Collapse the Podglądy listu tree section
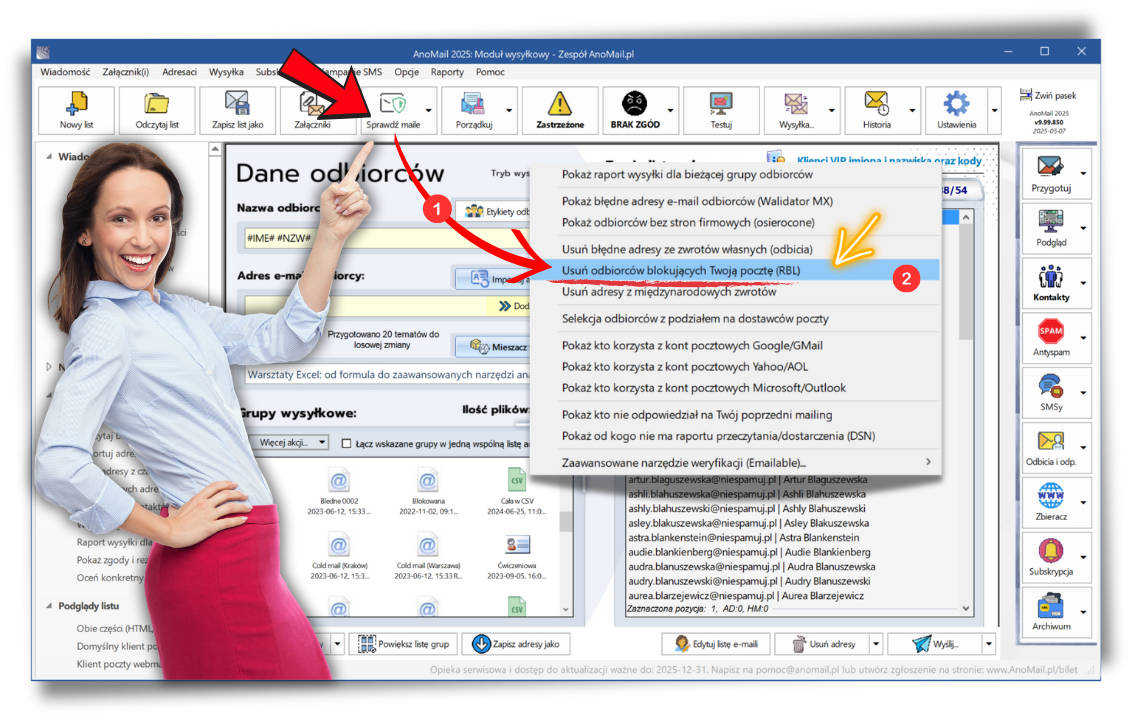Image resolution: width=1130 pixels, height=714 pixels. coord(49,606)
